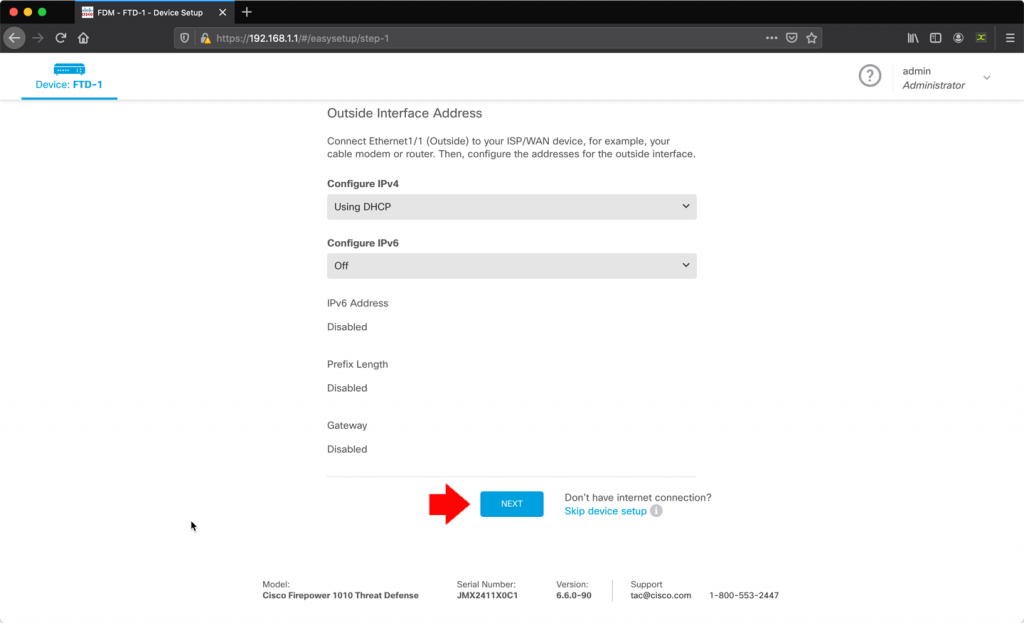Click the green extension icon in the toolbar
Image resolution: width=1024 pixels, height=623 pixels.
tap(979, 37)
